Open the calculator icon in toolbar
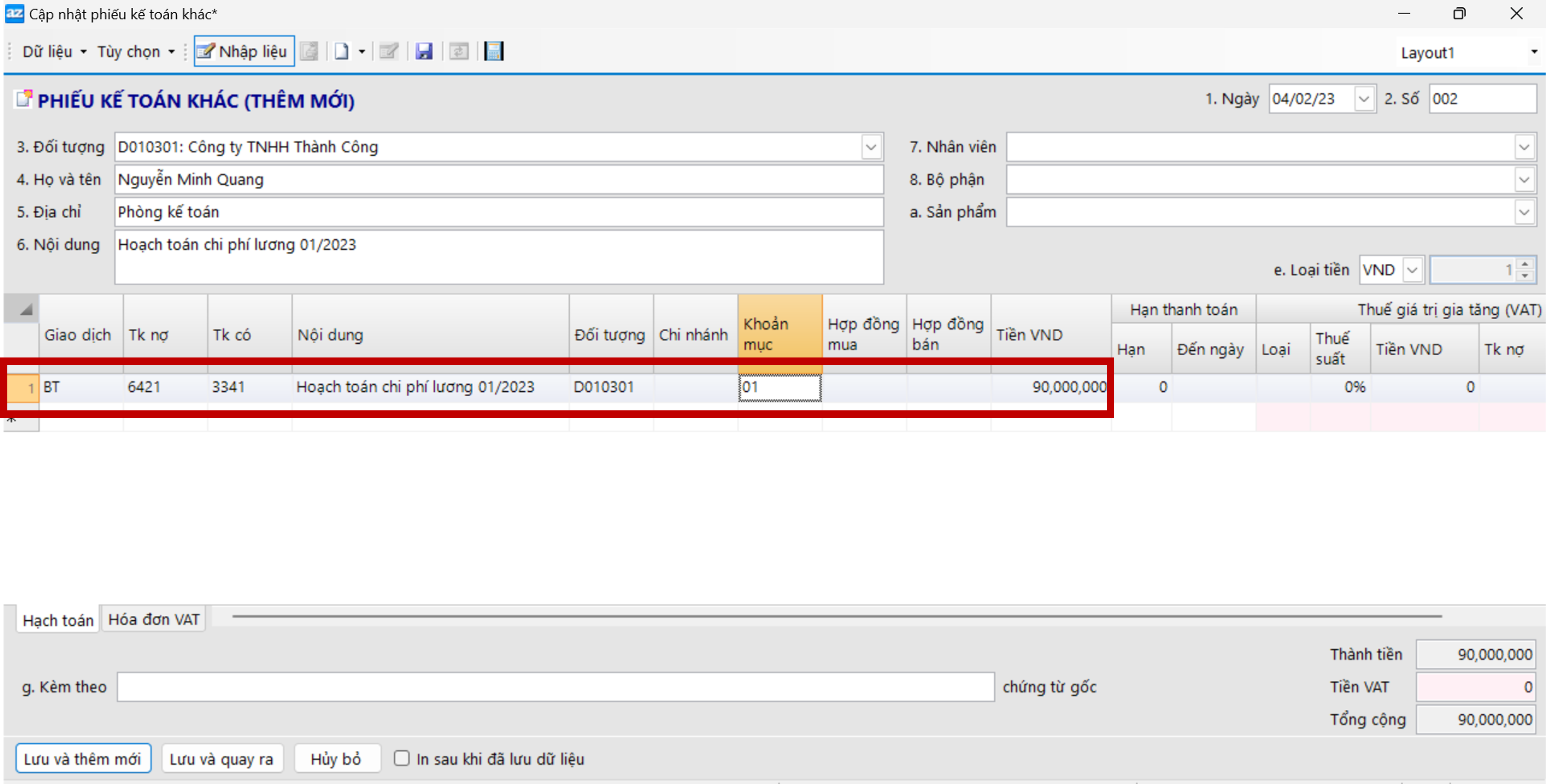Image resolution: width=1546 pixels, height=784 pixels. (x=493, y=52)
